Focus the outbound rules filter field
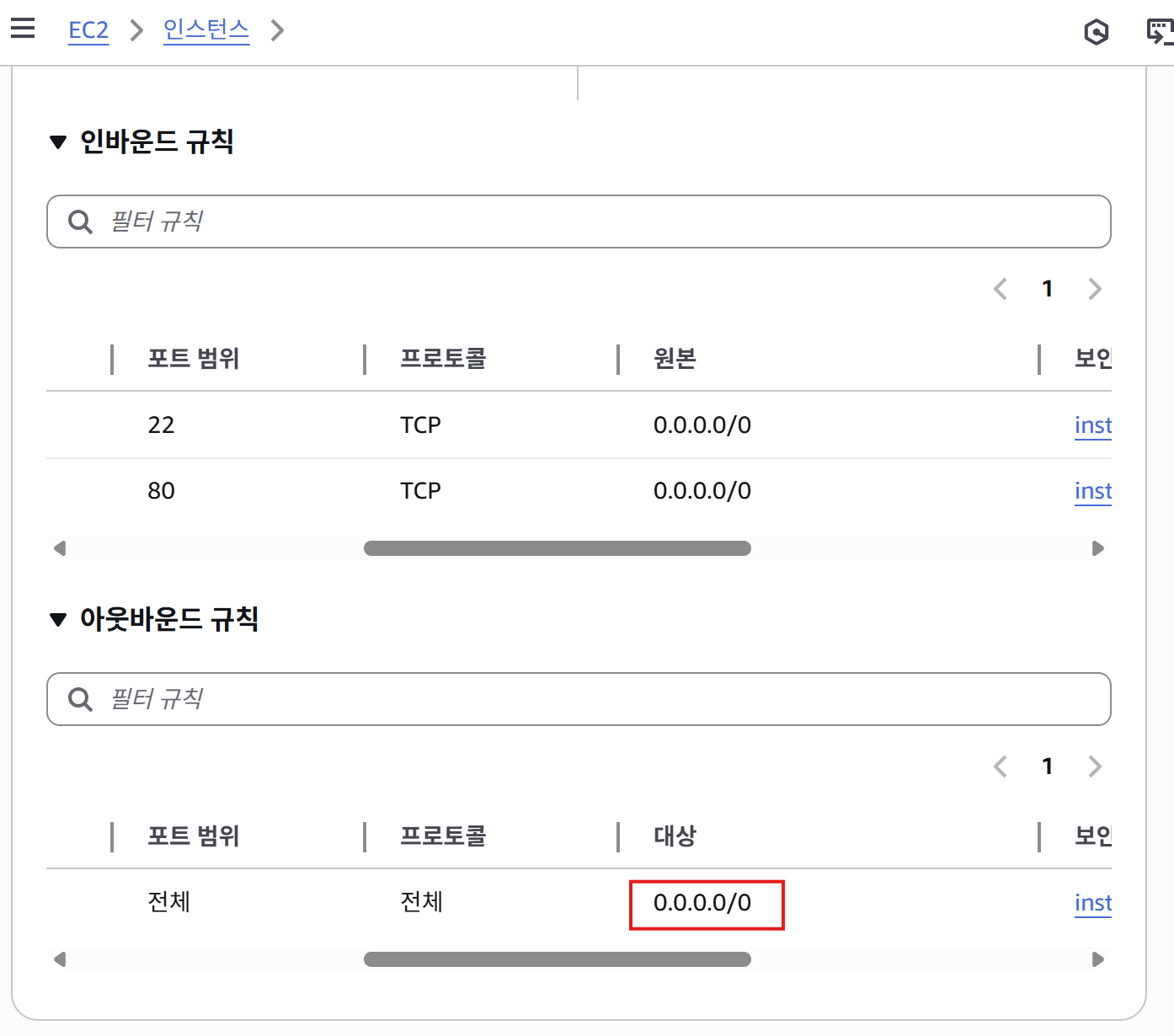Image resolution: width=1174 pixels, height=1036 pixels. (x=590, y=699)
